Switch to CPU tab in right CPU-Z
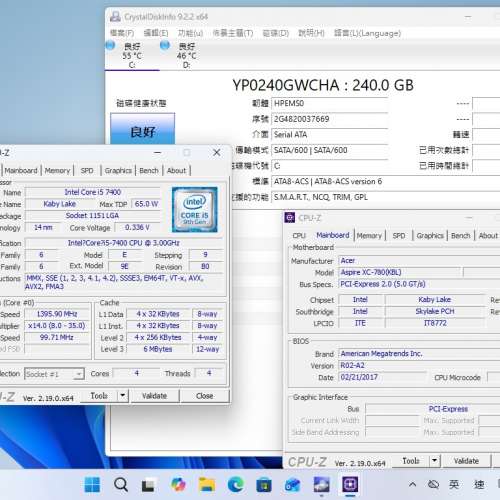Viewport: 500px width, 500px height. click(x=299, y=235)
